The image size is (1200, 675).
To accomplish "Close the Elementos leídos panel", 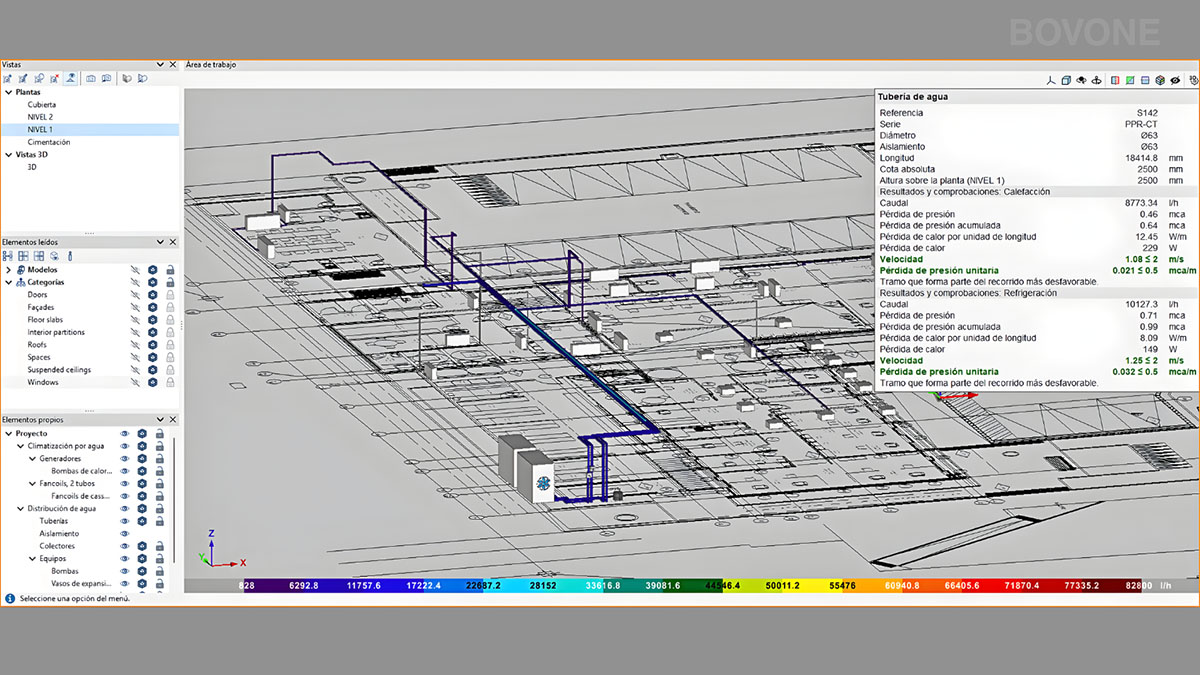I will 173,242.
